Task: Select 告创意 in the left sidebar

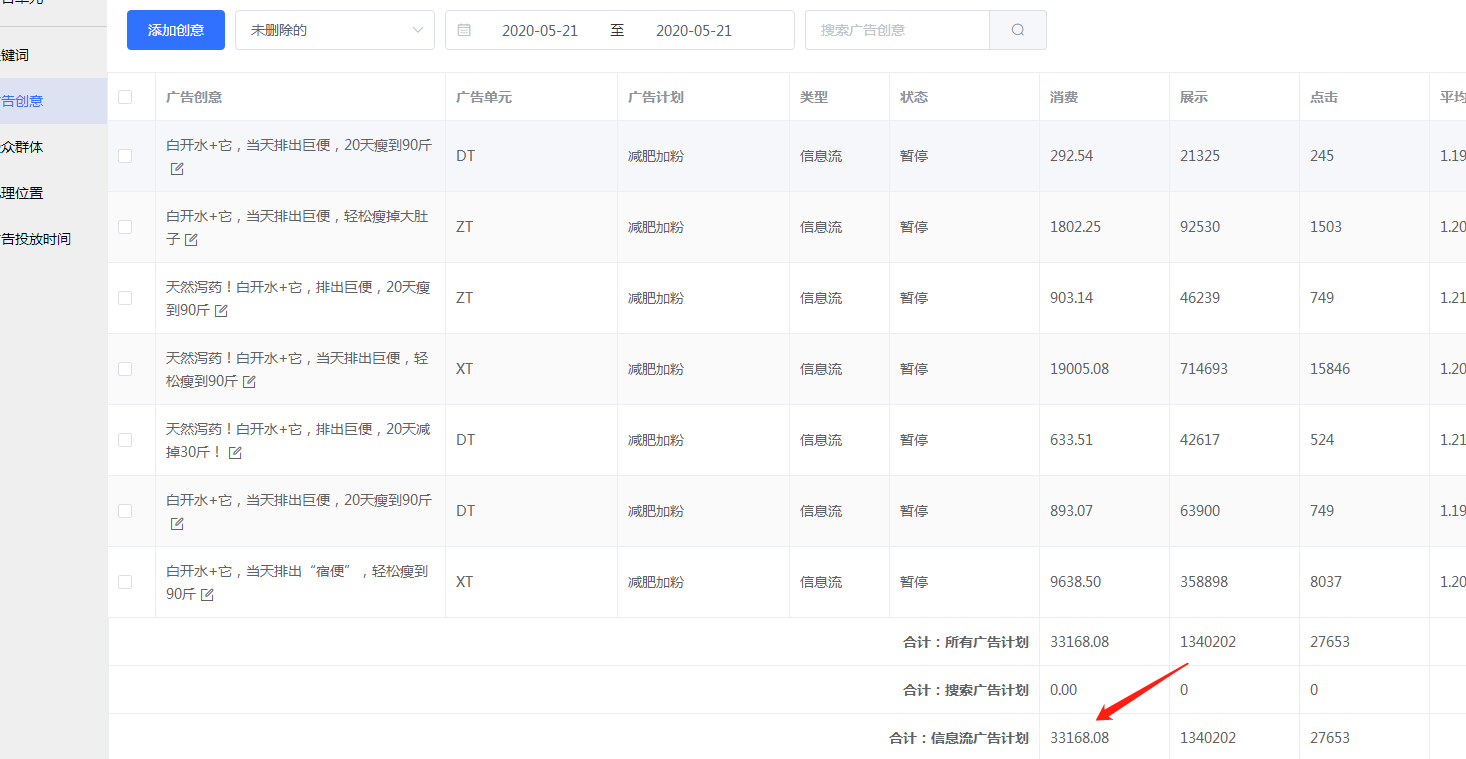Action: [x=24, y=101]
